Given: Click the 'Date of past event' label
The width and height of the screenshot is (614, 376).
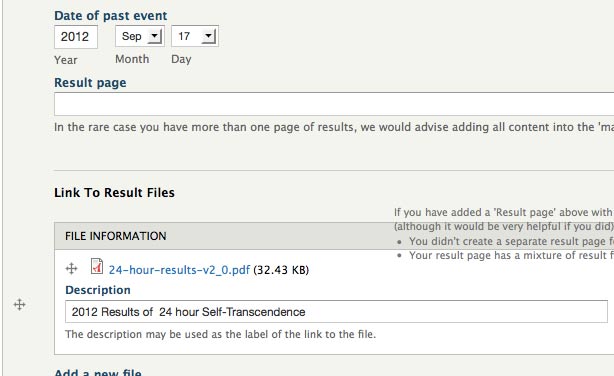Looking at the screenshot, I should point(110,16).
